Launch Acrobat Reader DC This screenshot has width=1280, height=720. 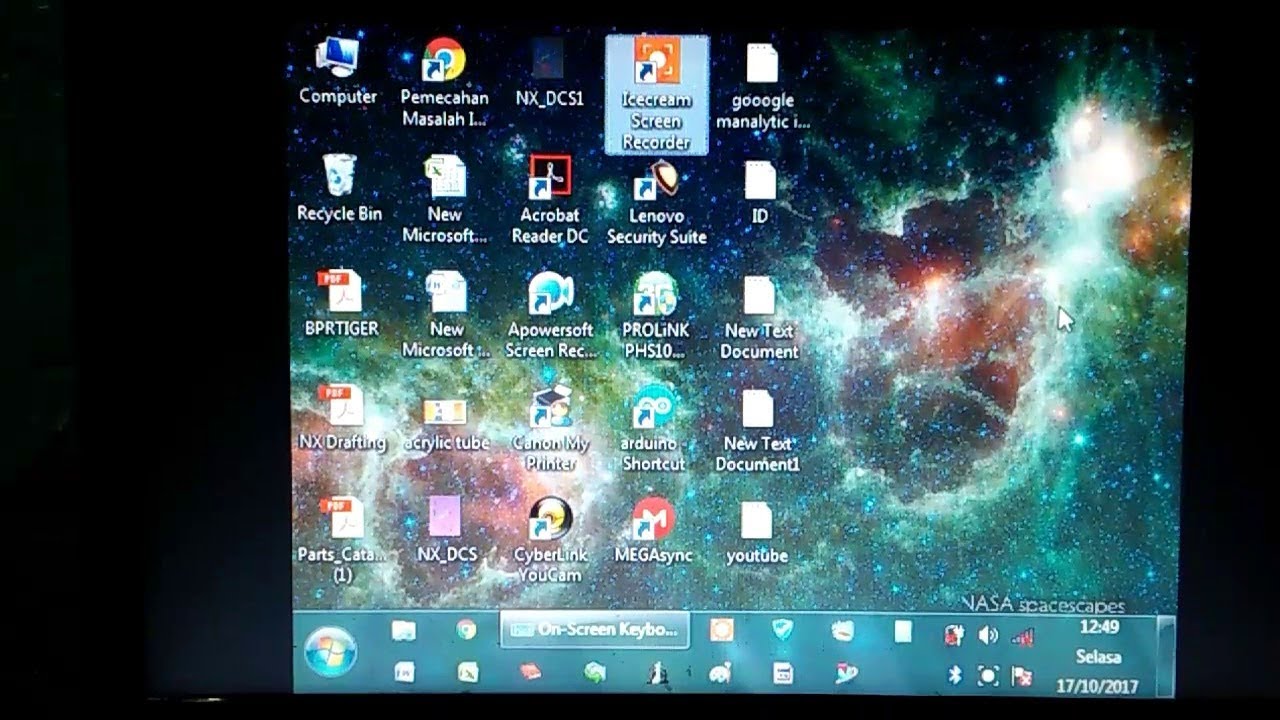(x=550, y=200)
